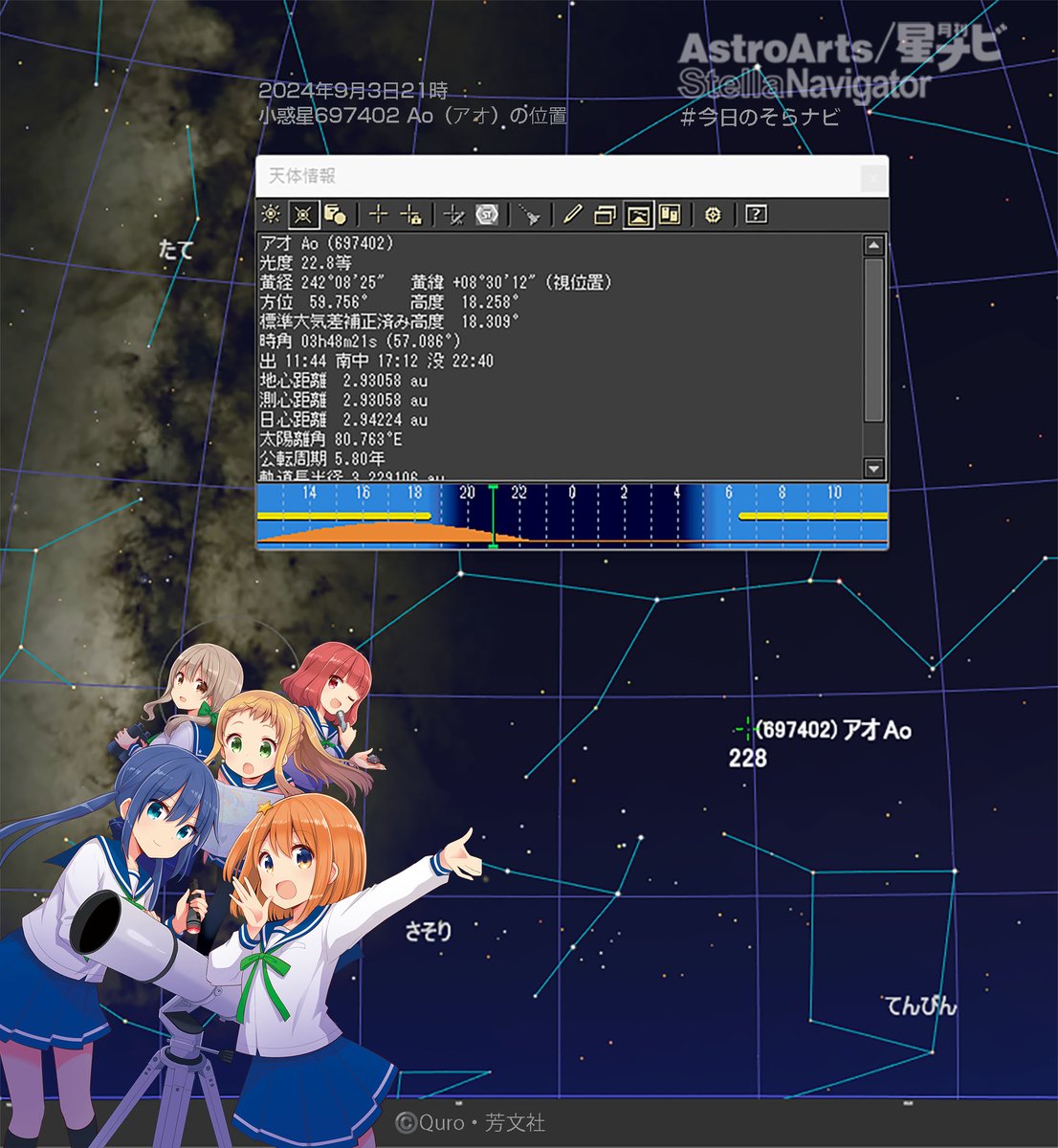Click the green time marker on the timeline

tap(493, 517)
